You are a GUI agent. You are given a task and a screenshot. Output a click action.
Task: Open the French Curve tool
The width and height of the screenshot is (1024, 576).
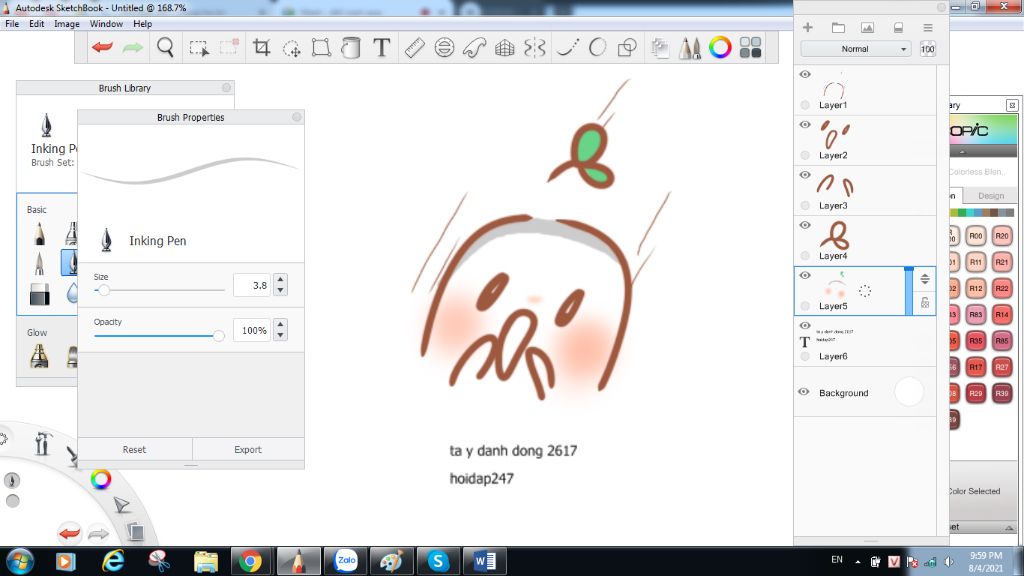tap(474, 48)
